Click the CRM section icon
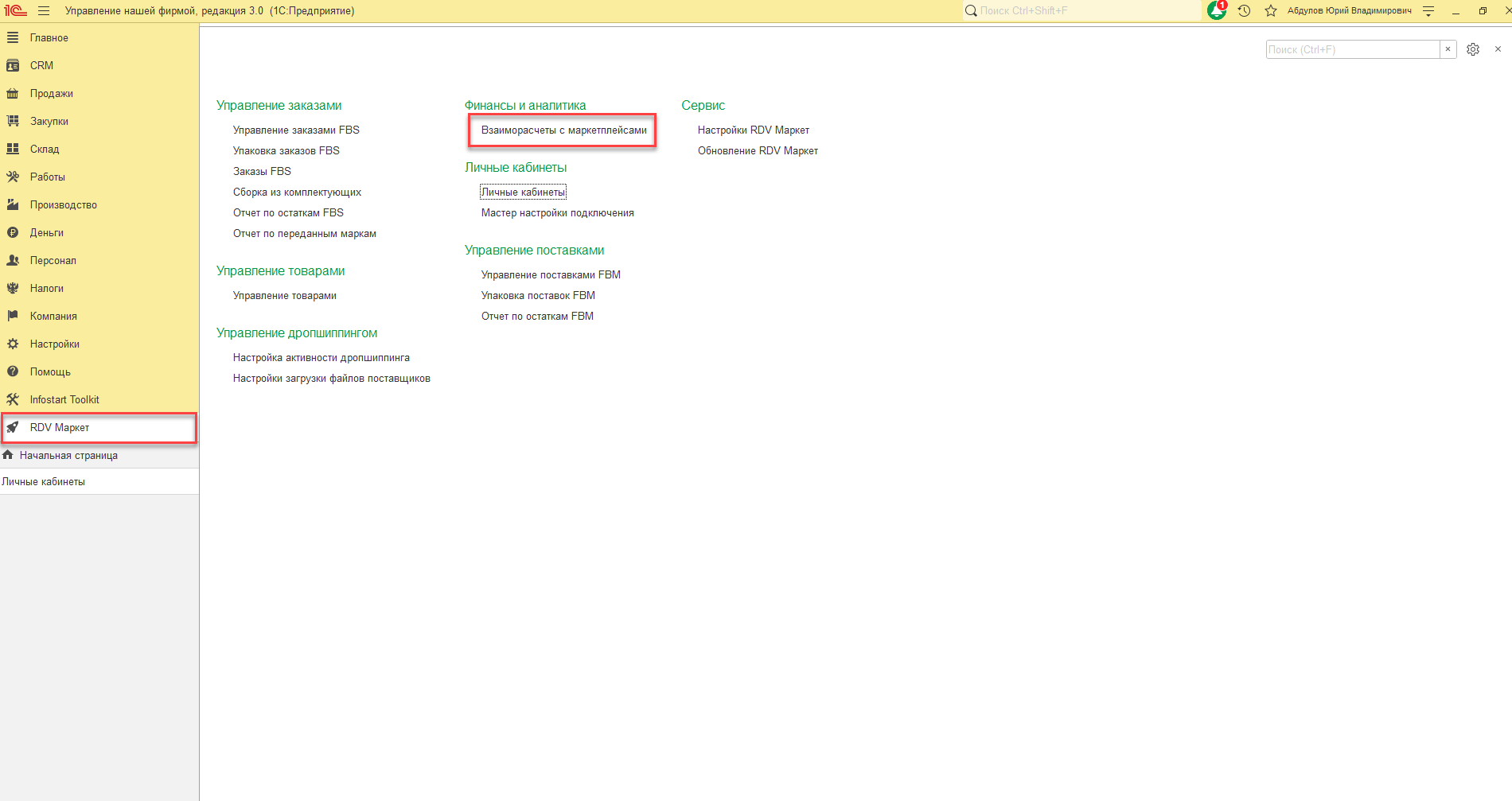 click(x=13, y=65)
